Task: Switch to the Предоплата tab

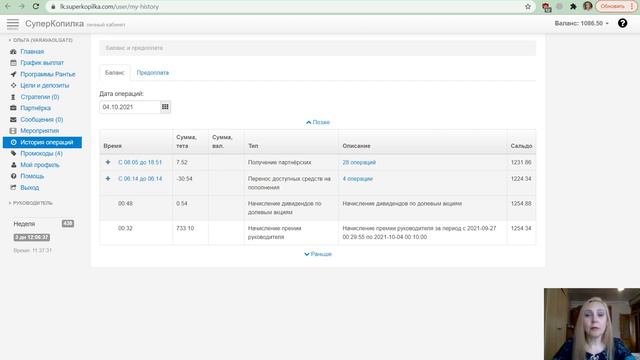Action: (153, 73)
